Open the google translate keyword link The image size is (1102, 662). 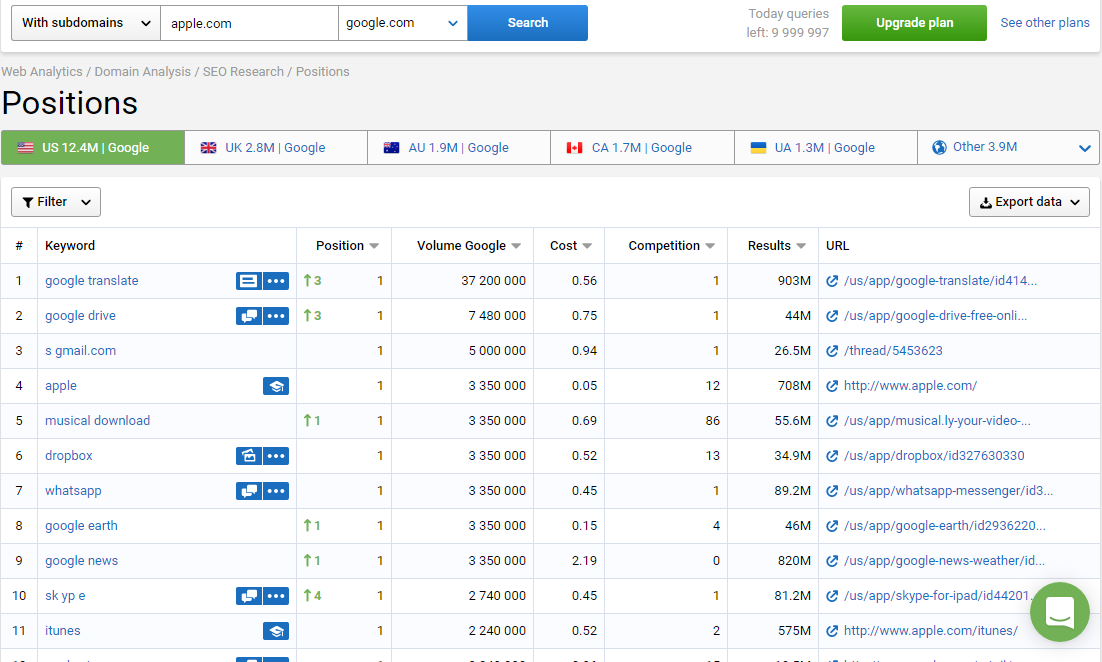91,281
